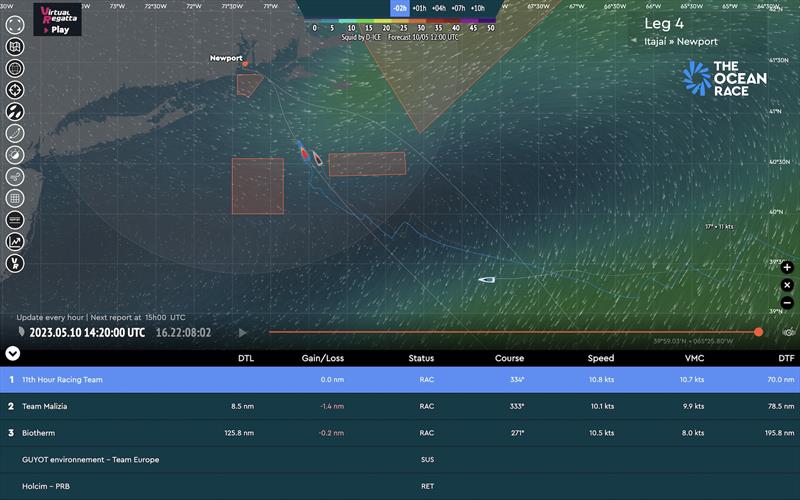Select the -02h forecast tab
Image resolution: width=800 pixels, height=500 pixels.
400,8
